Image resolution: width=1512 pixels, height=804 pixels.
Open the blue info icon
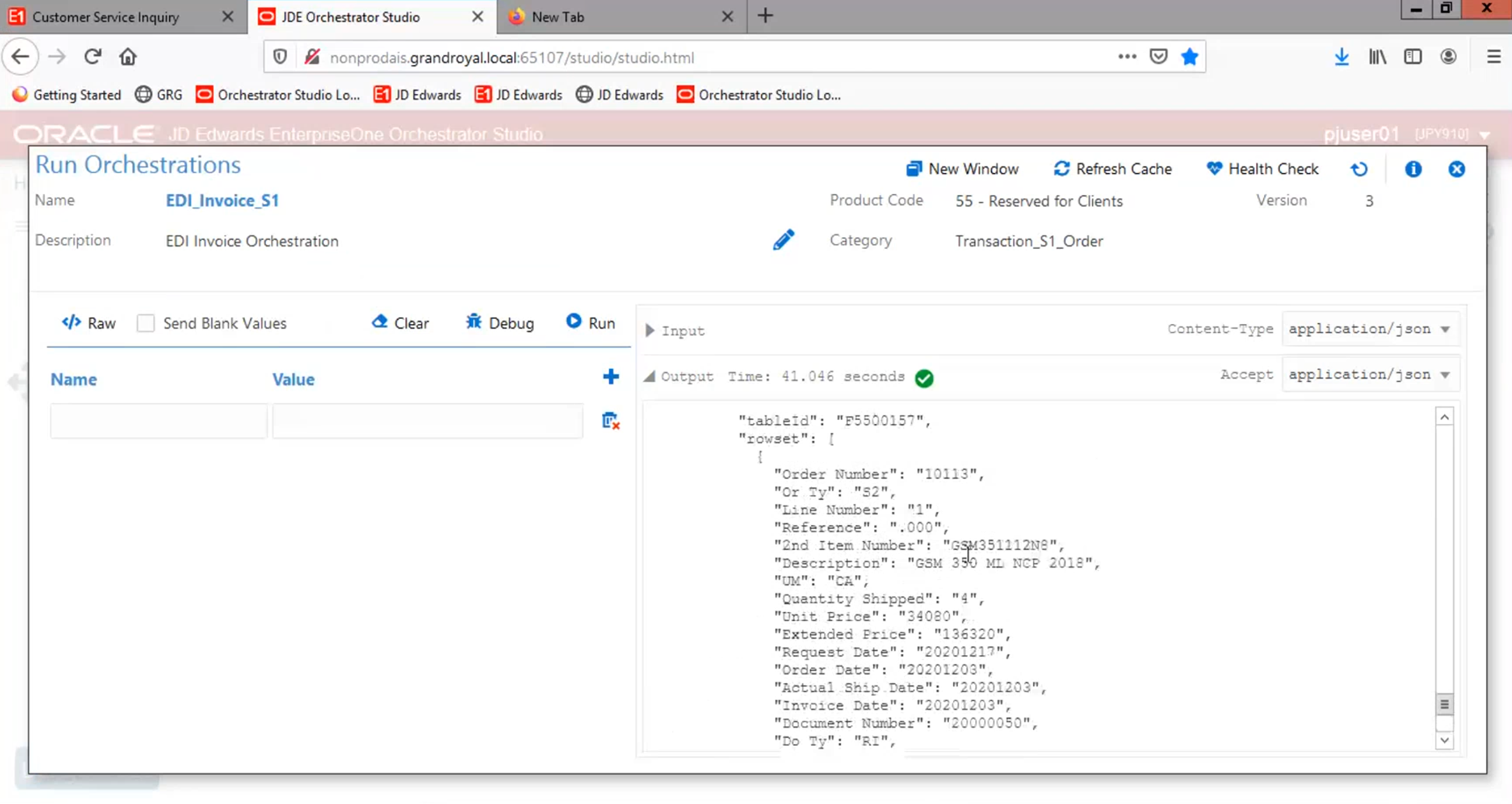tap(1413, 169)
